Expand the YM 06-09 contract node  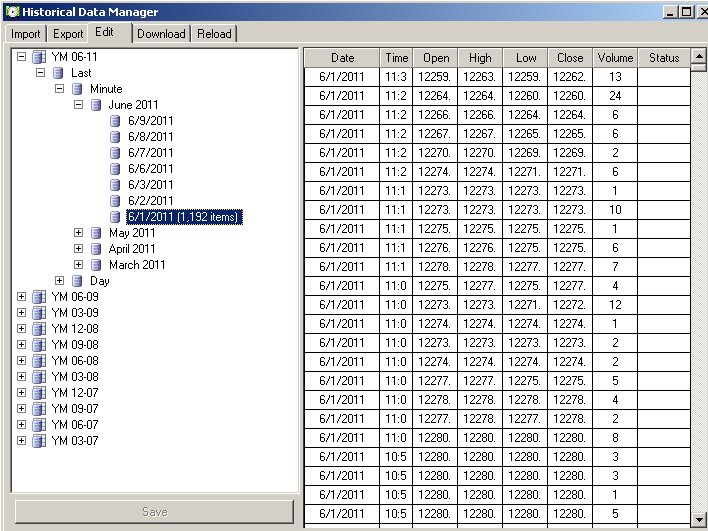(x=22, y=297)
